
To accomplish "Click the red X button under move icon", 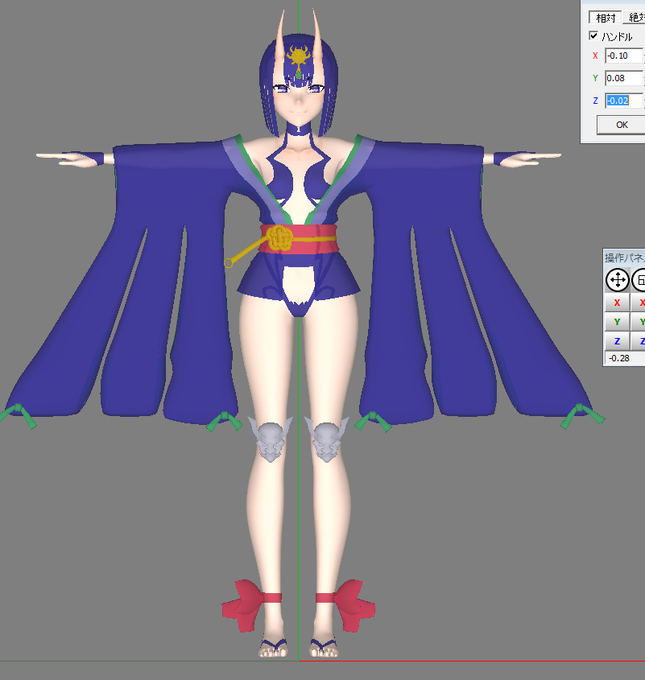I will pos(617,303).
